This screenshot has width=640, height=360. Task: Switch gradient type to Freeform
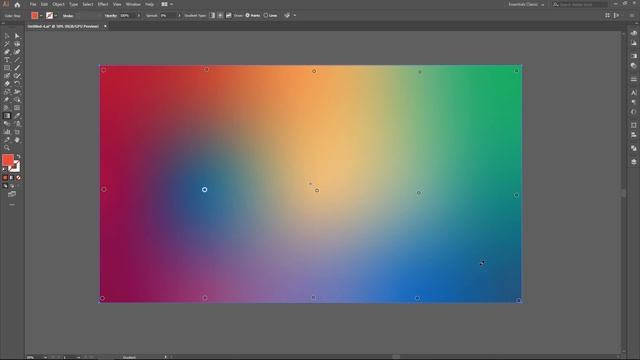229,16
